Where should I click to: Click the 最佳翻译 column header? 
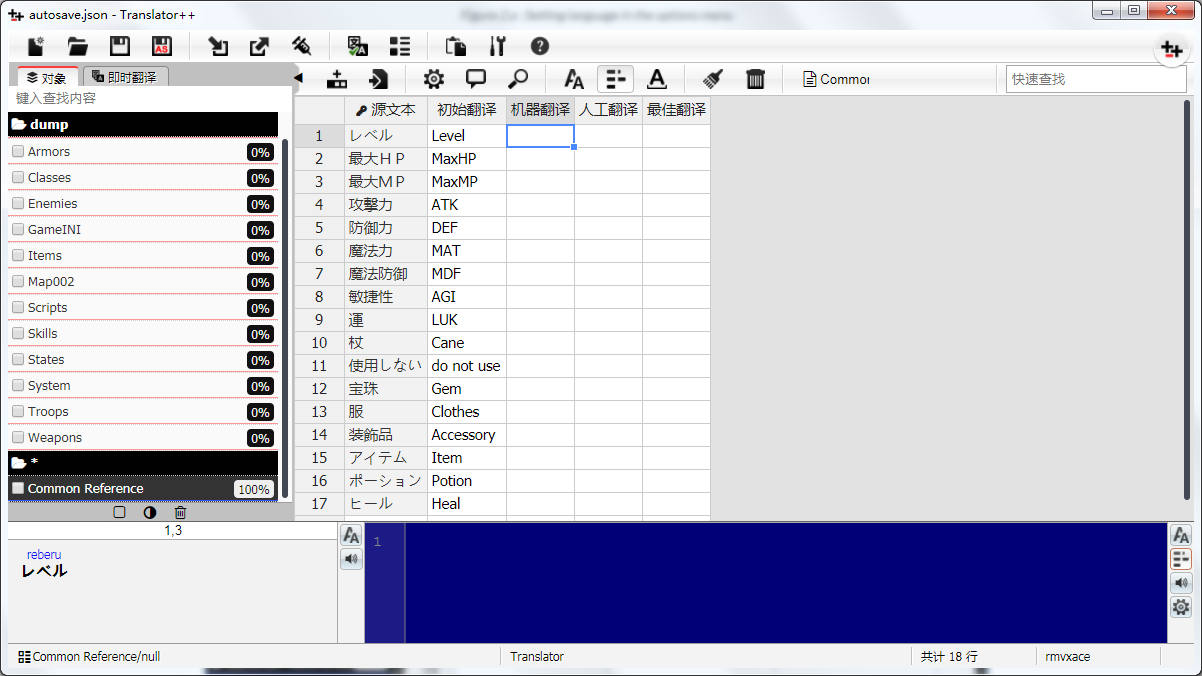click(676, 110)
